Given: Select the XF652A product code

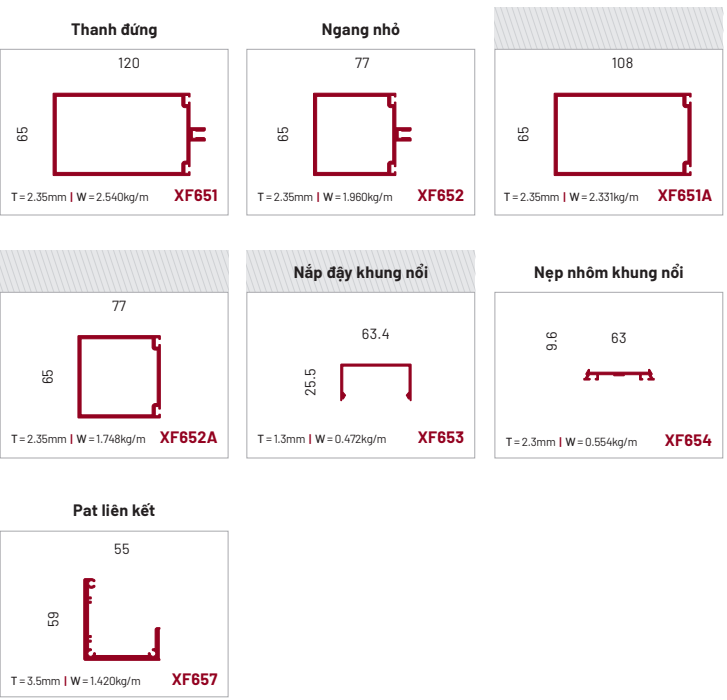Looking at the screenshot, I should tap(188, 437).
